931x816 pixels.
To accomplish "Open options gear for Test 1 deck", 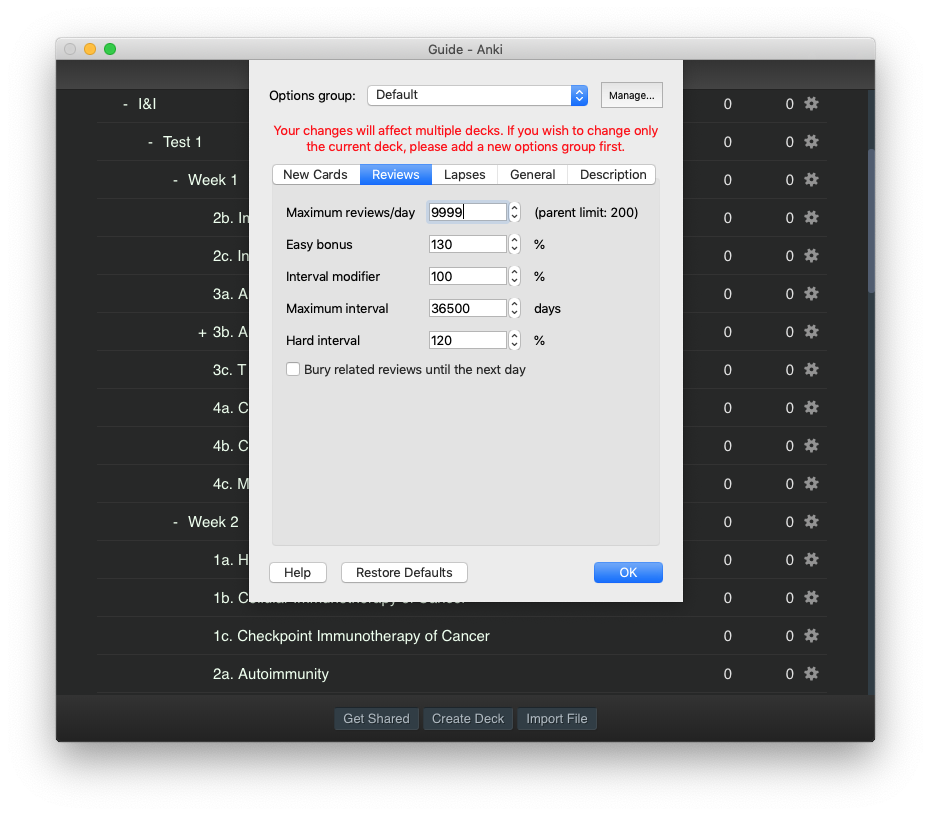I will click(x=811, y=142).
